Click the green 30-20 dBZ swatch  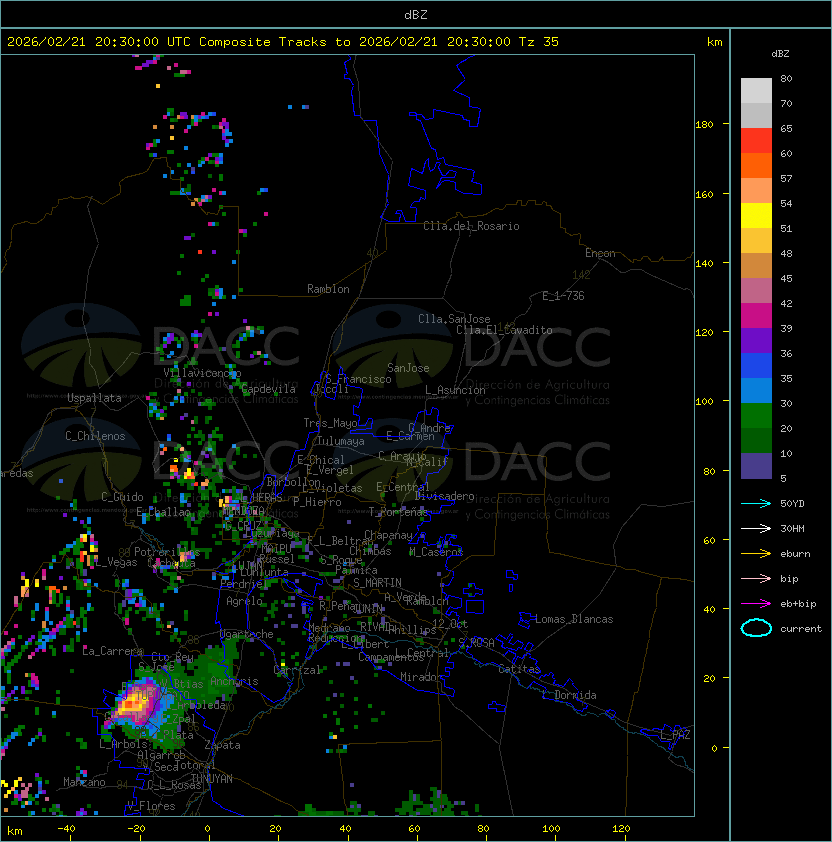click(x=756, y=415)
